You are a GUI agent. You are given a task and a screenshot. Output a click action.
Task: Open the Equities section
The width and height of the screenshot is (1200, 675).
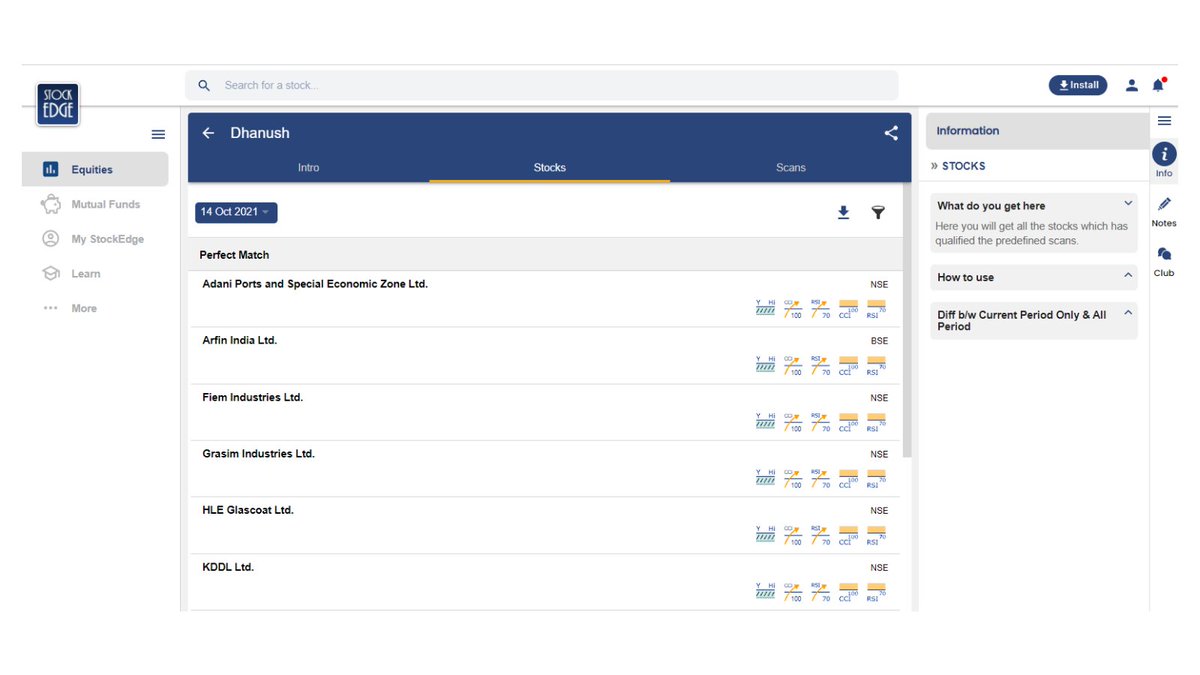coord(95,170)
